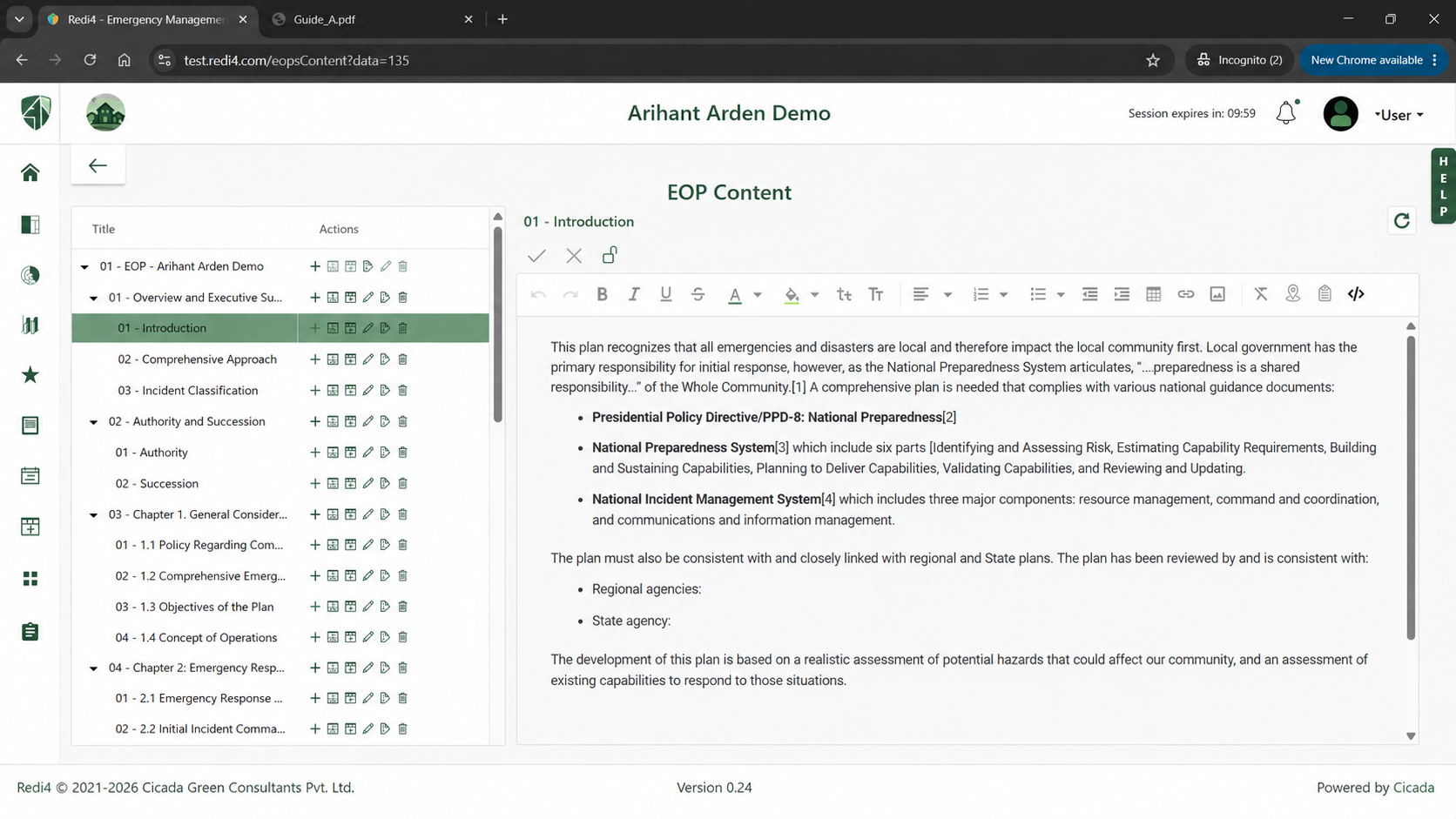Open the User account dropdown

click(1399, 115)
